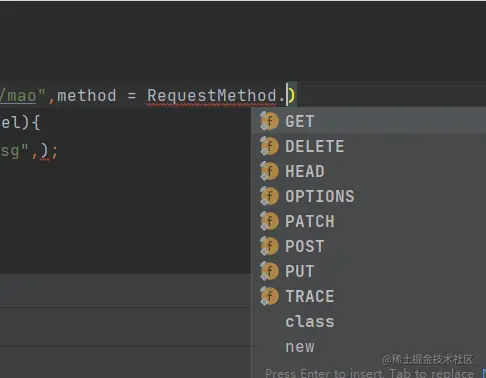Click the field icon beside GET
Image resolution: width=486 pixels, height=378 pixels.
pyautogui.click(x=269, y=121)
